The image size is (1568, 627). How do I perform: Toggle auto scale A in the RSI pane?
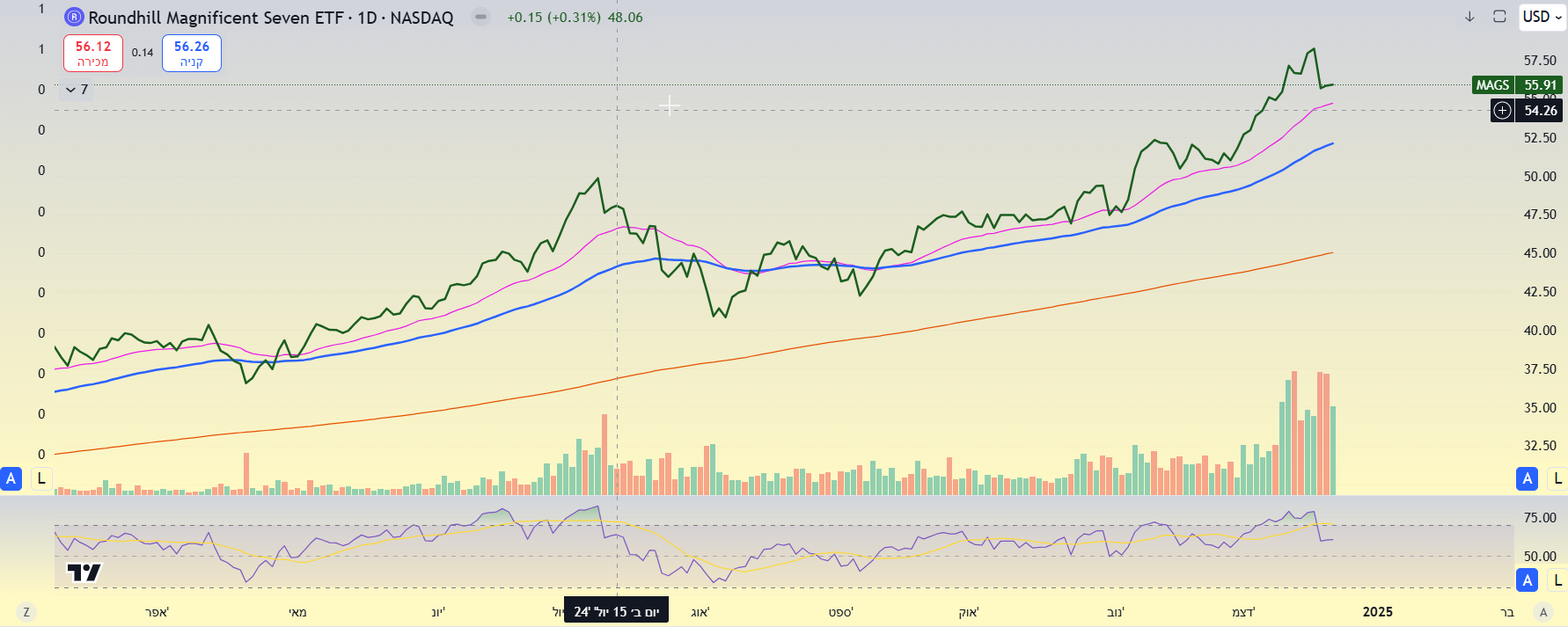[x=1528, y=580]
